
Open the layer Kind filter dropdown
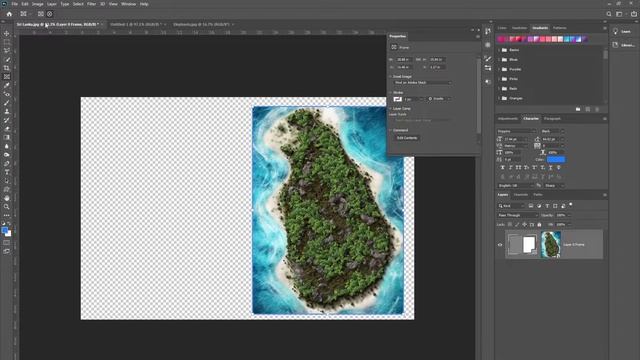click(x=512, y=206)
